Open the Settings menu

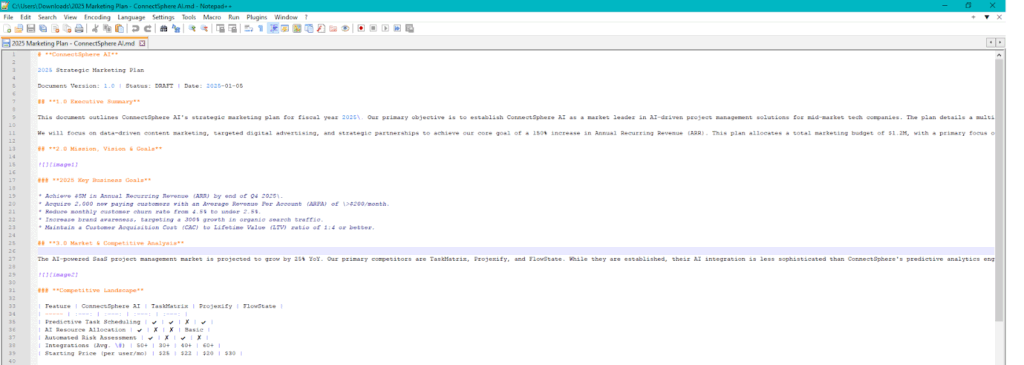pyautogui.click(x=163, y=17)
